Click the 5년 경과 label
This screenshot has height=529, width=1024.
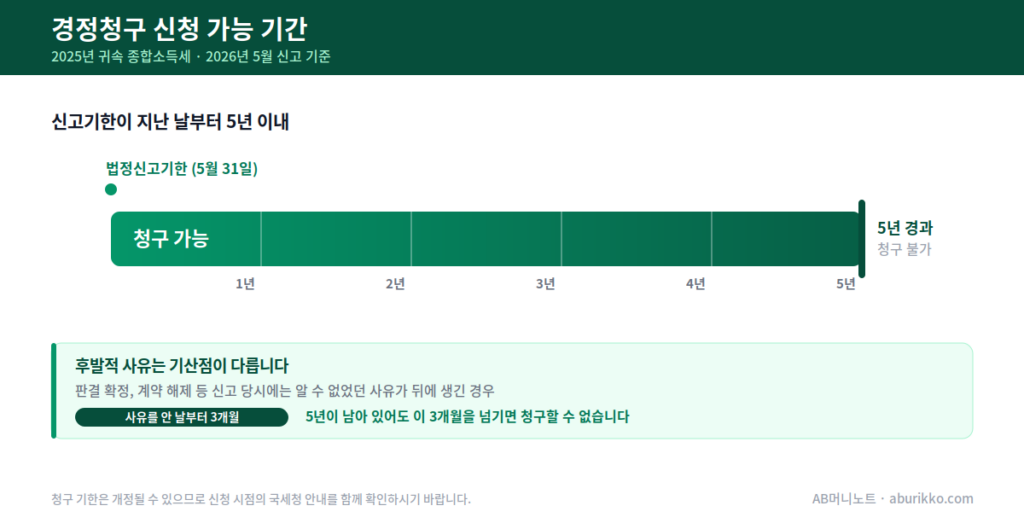pyautogui.click(x=905, y=228)
